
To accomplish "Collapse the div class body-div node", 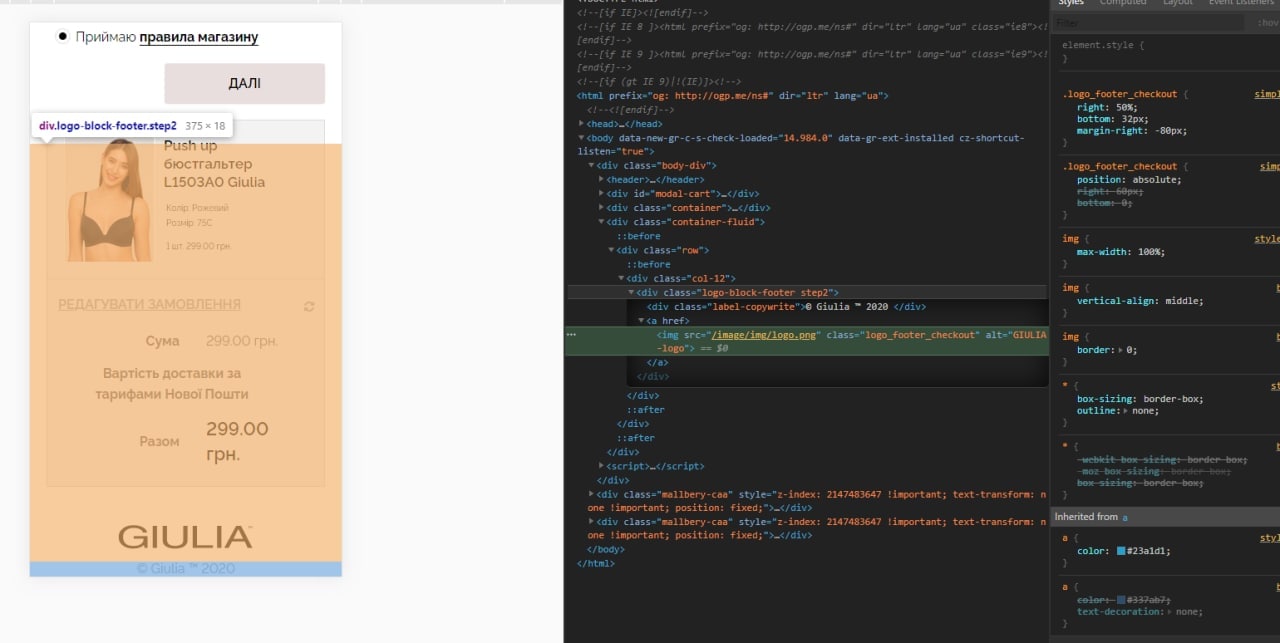I will [592, 166].
